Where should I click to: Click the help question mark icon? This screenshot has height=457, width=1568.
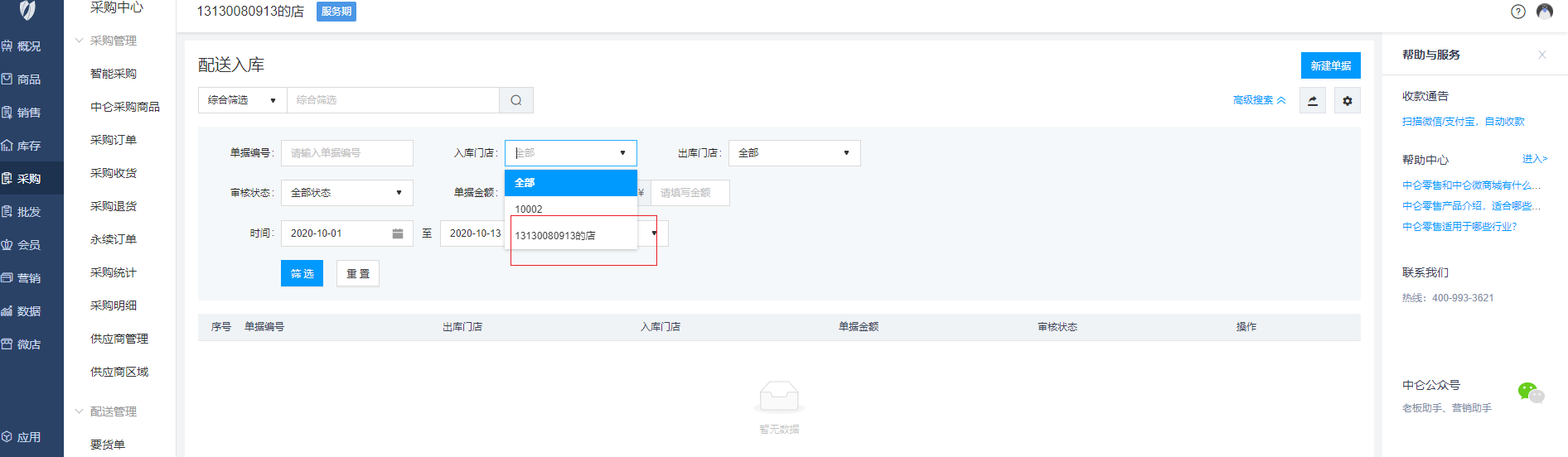1518,12
